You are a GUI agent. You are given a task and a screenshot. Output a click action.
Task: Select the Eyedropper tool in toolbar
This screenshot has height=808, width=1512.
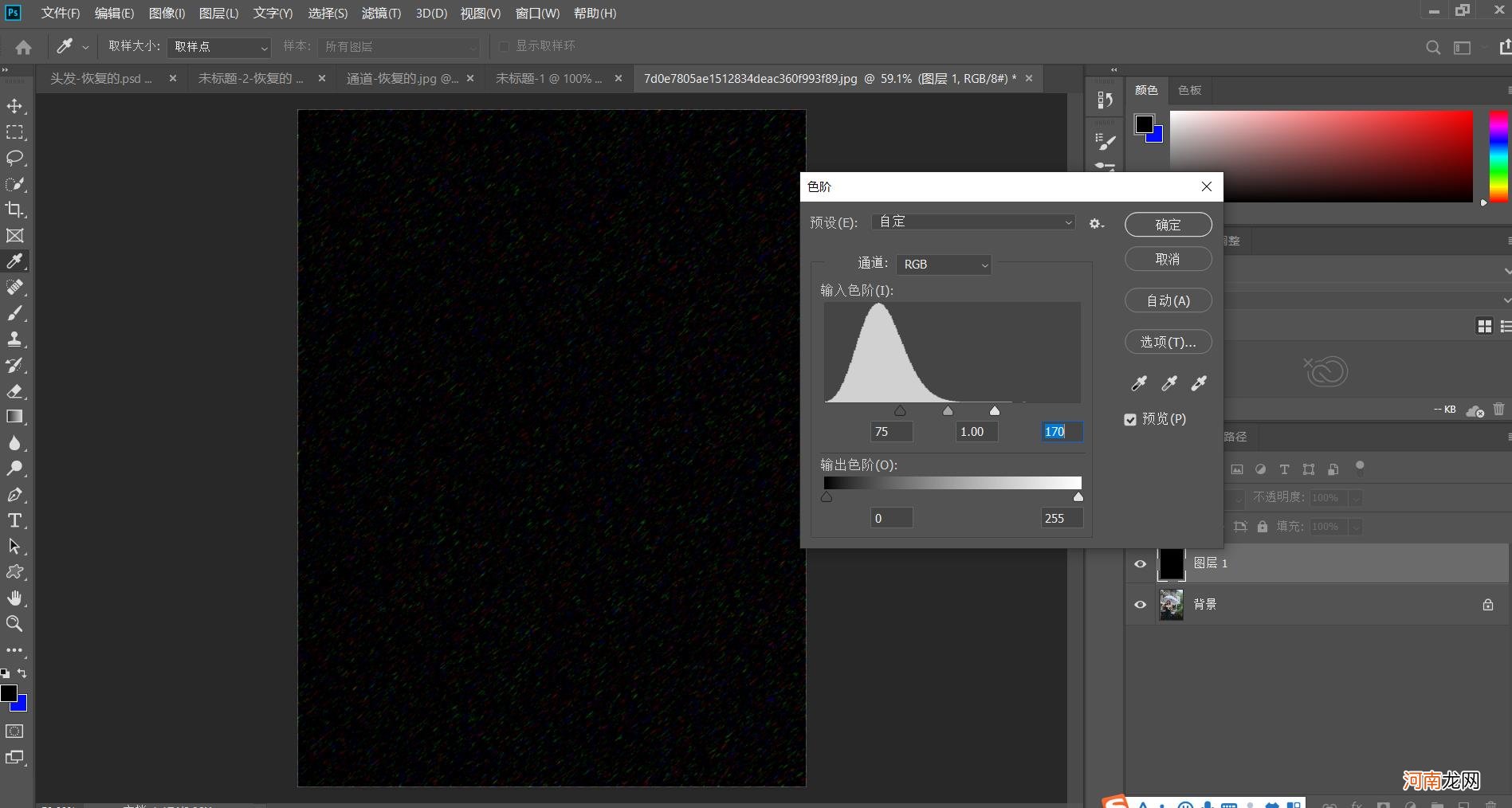click(14, 261)
